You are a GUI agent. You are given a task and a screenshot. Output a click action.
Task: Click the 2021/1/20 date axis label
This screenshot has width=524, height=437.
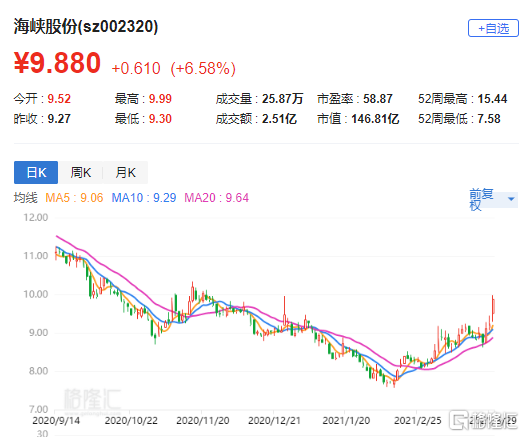(346, 421)
